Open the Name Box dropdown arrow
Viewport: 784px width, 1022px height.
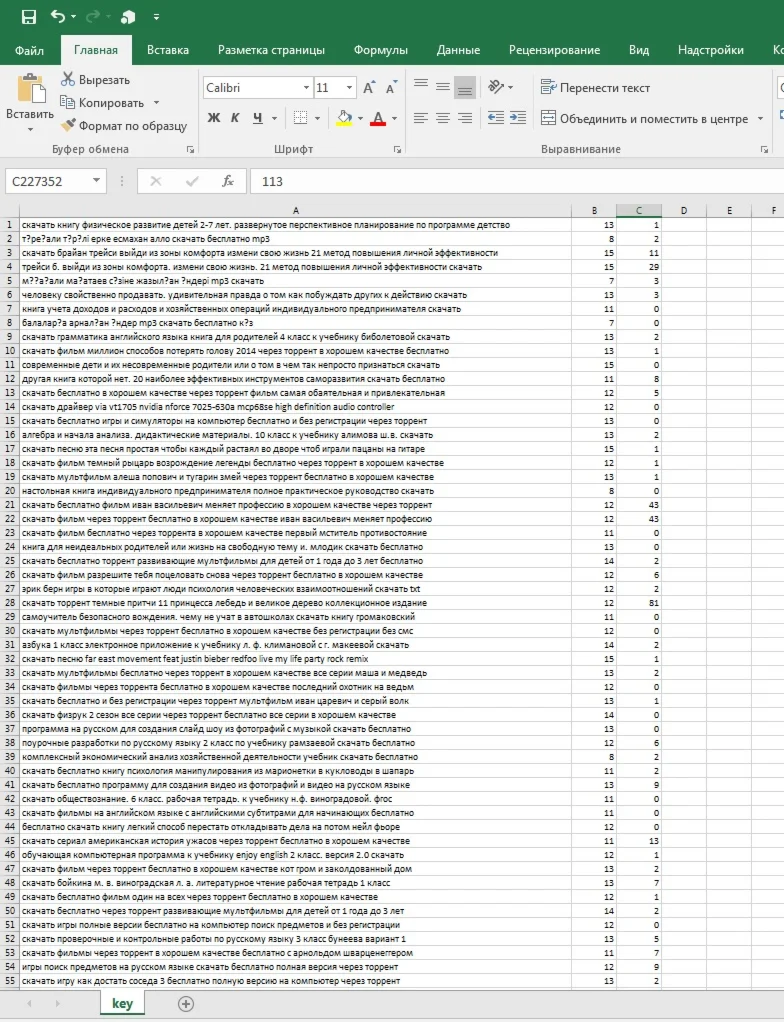pos(96,181)
